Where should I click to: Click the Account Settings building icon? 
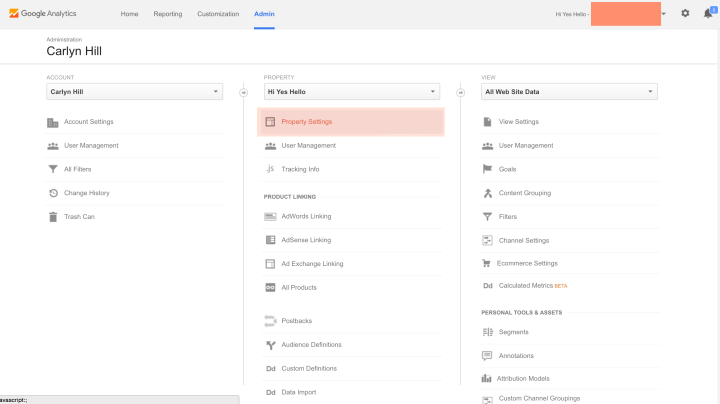coord(53,122)
